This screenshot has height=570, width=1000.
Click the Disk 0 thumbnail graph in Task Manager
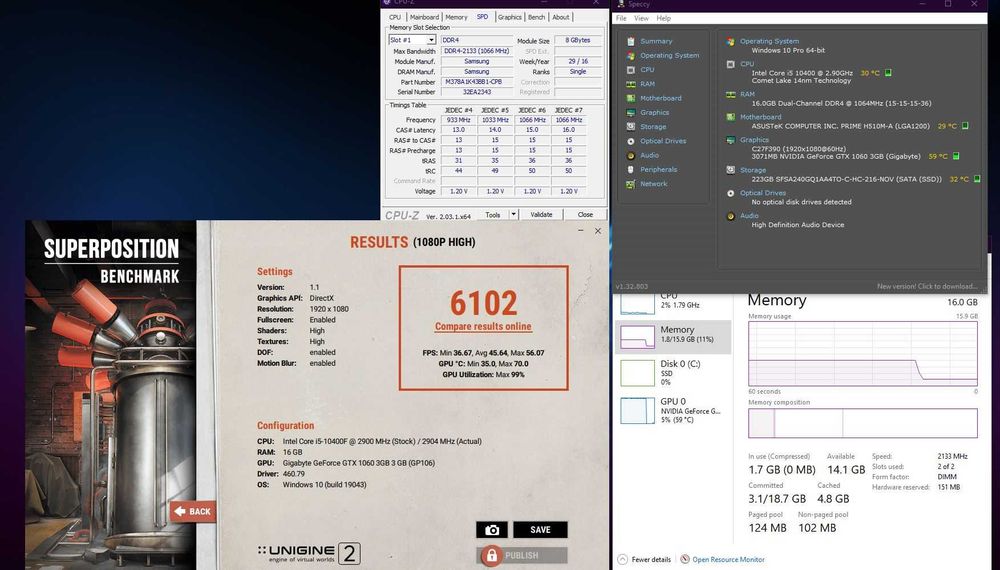tap(638, 373)
